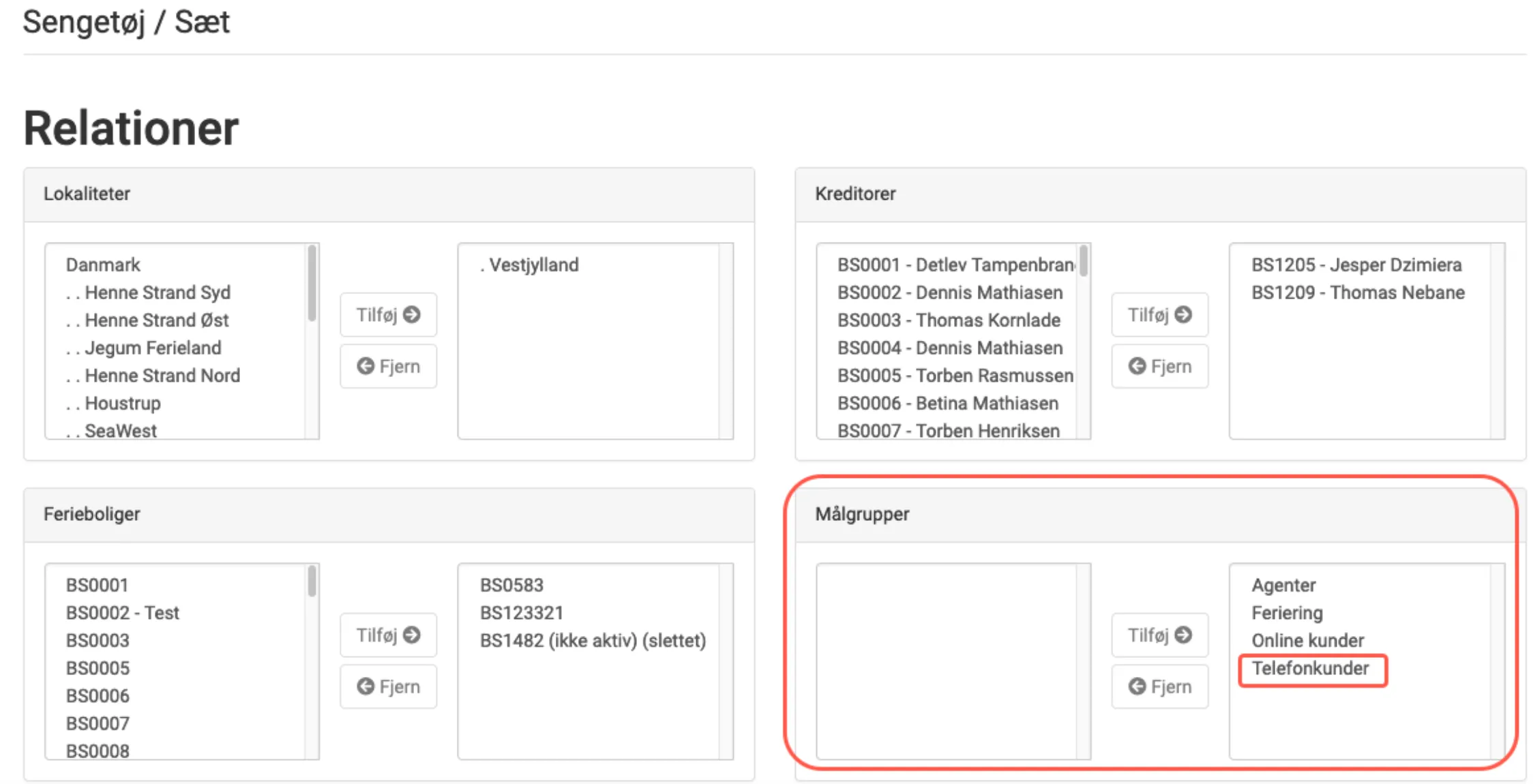Select Henne Strand Syd location

pos(157,292)
